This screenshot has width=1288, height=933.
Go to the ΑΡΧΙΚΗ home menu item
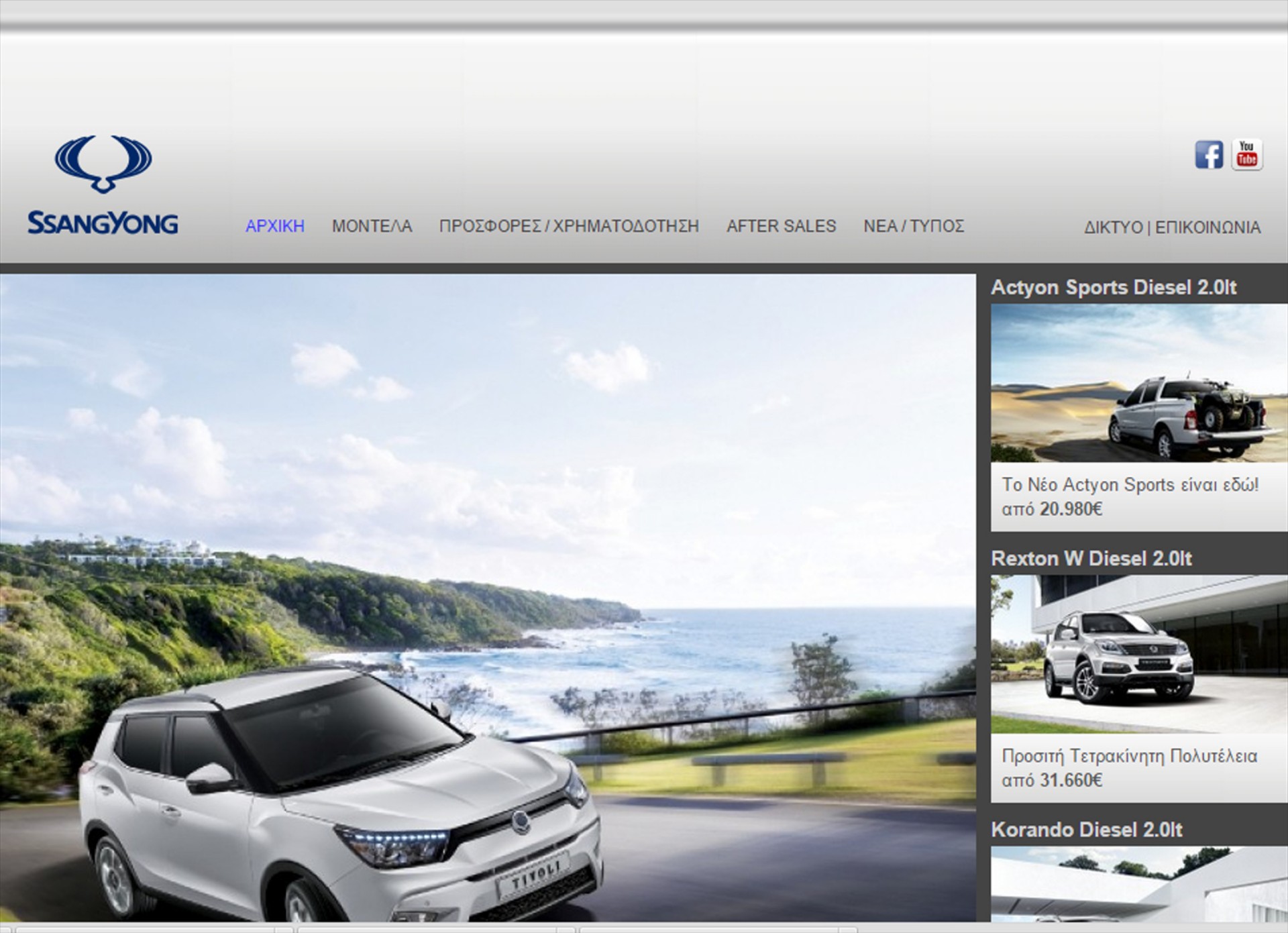[x=274, y=226]
